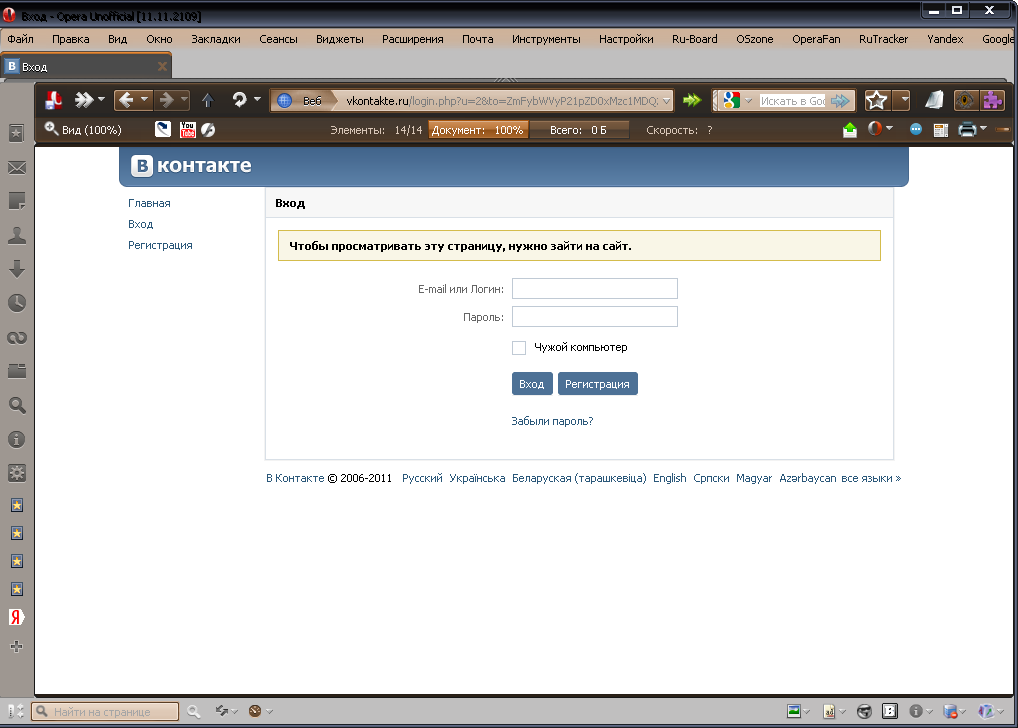Screen dimensions: 1018x728
Task: Add a new panel with the plus icon
Action: pos(17,646)
